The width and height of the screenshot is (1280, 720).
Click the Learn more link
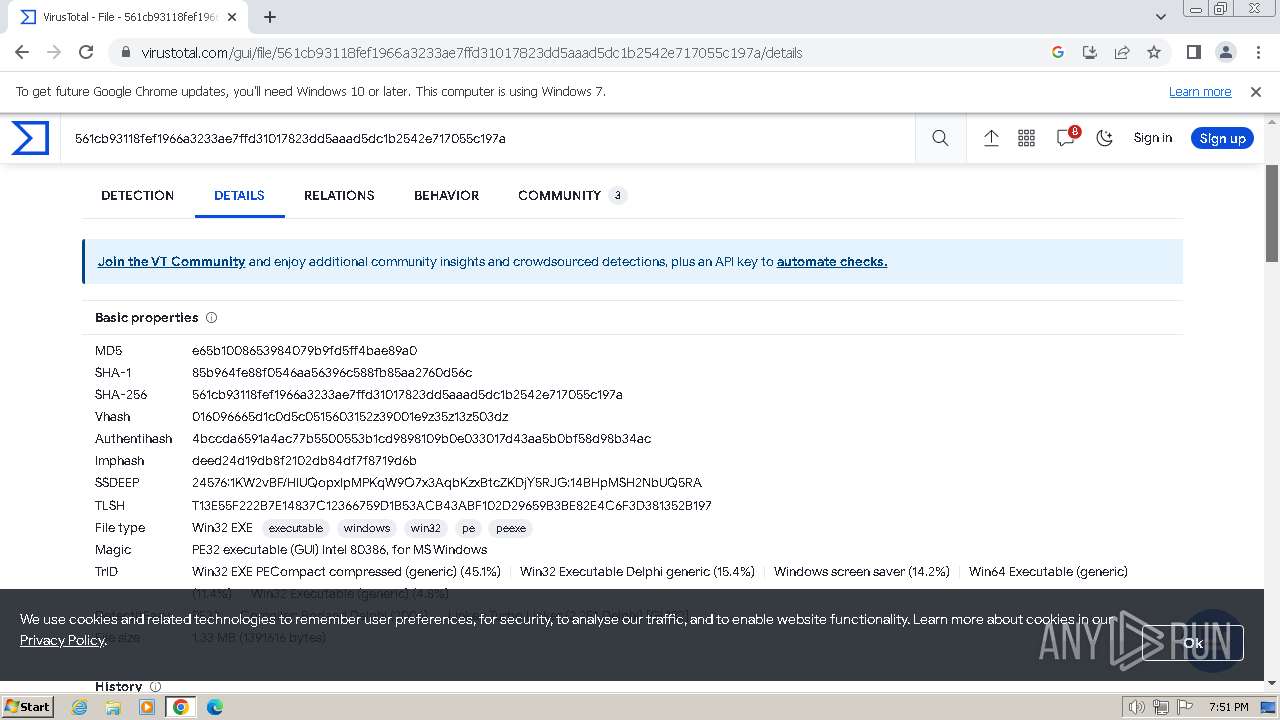pos(1200,92)
